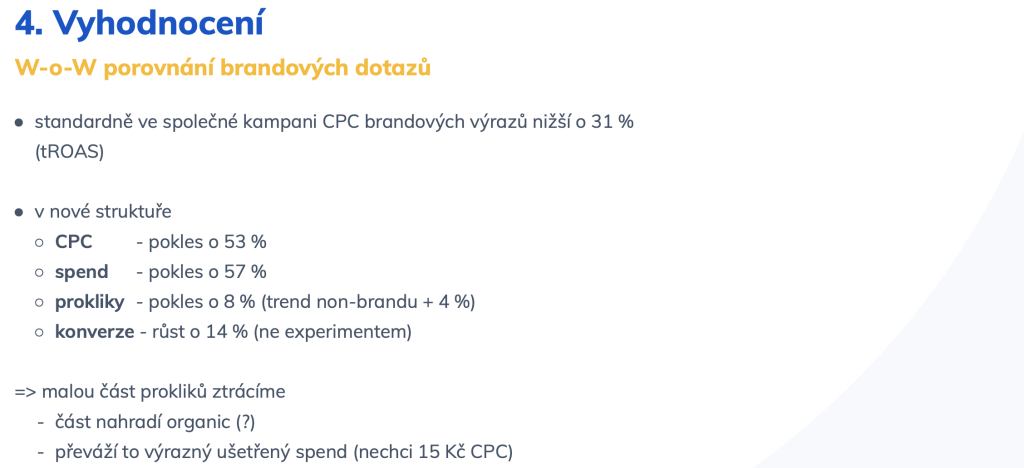Click the line "část nahradí organic (?)"
1024x468 pixels.
coord(155,422)
